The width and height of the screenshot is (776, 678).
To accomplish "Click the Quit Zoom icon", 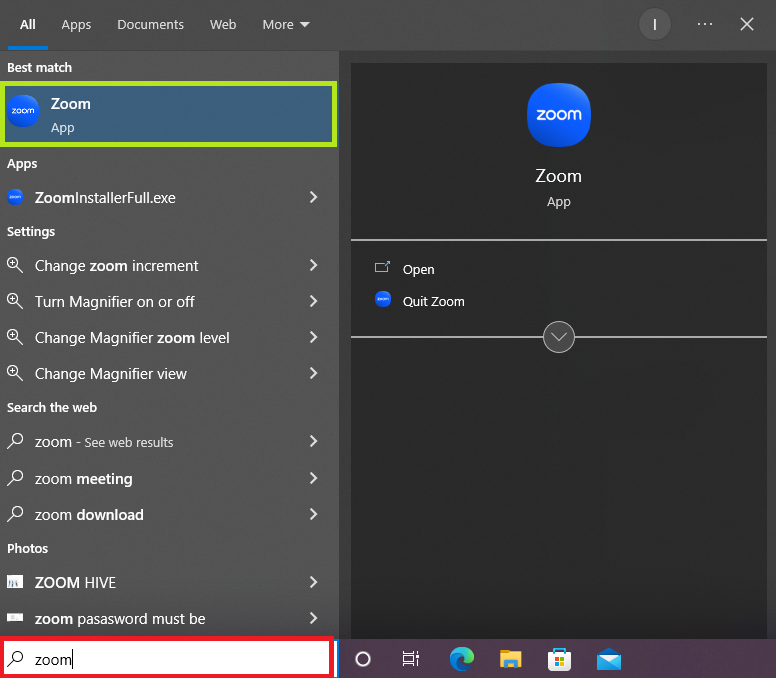I will (383, 299).
